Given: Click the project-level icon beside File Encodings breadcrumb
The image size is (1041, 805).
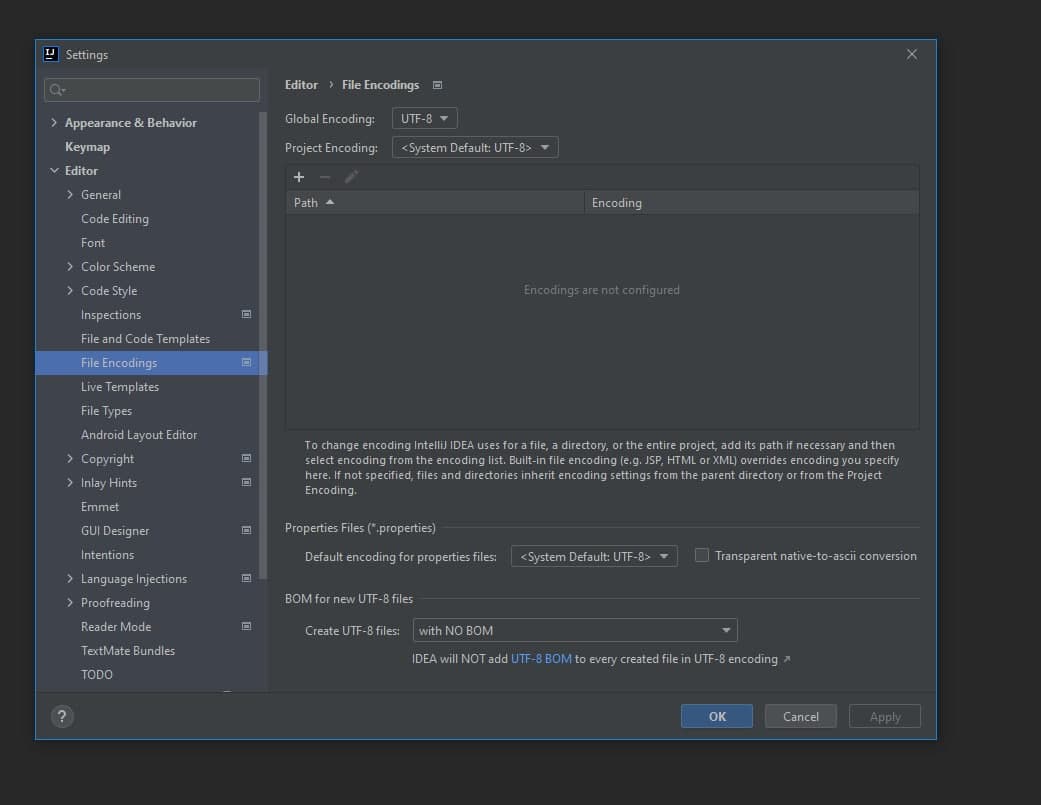Looking at the screenshot, I should [x=438, y=85].
